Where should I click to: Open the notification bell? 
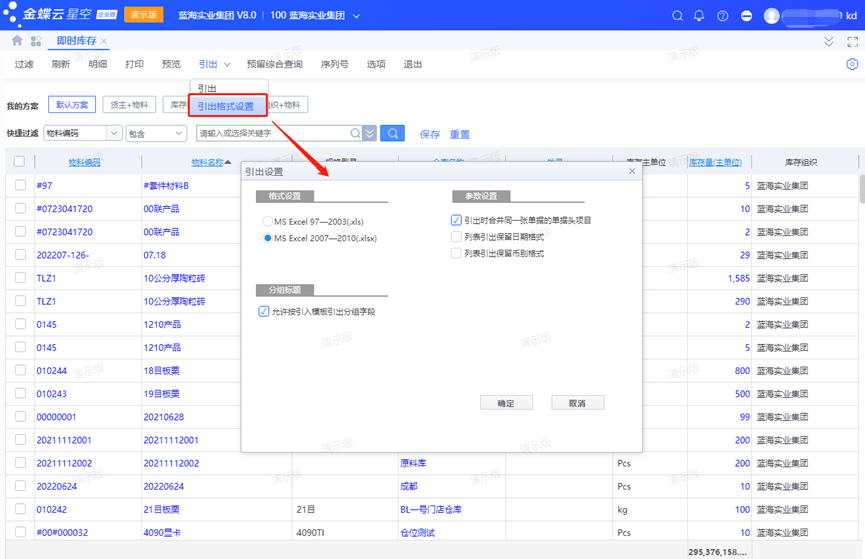(x=699, y=15)
